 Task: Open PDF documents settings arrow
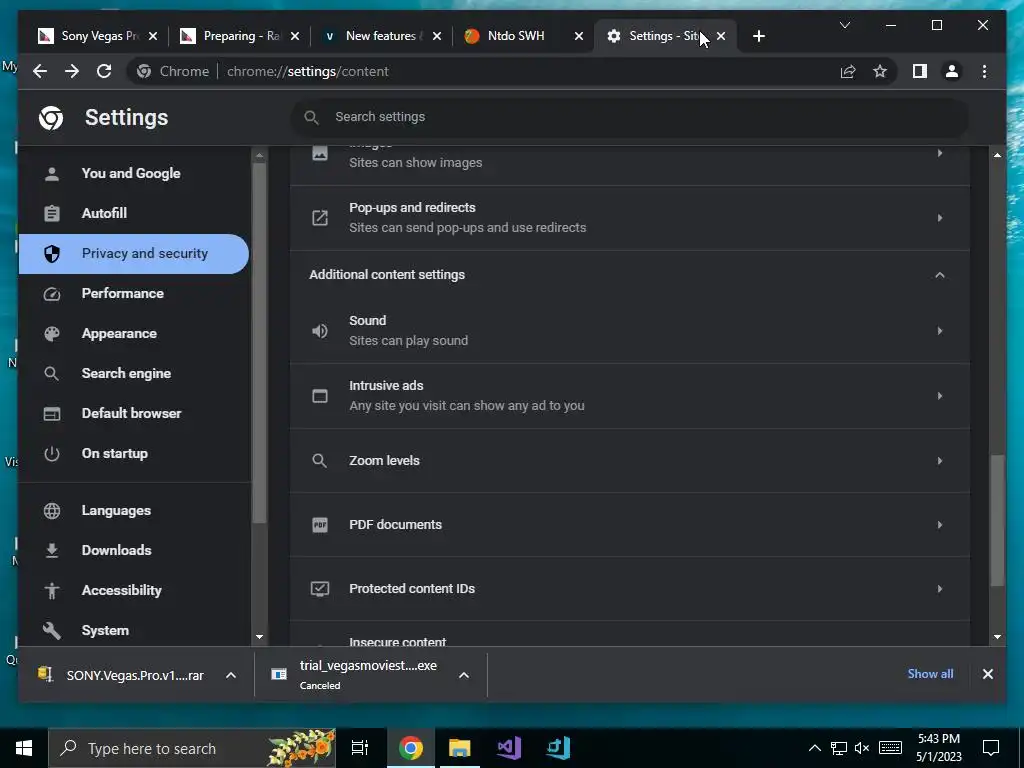[940, 524]
